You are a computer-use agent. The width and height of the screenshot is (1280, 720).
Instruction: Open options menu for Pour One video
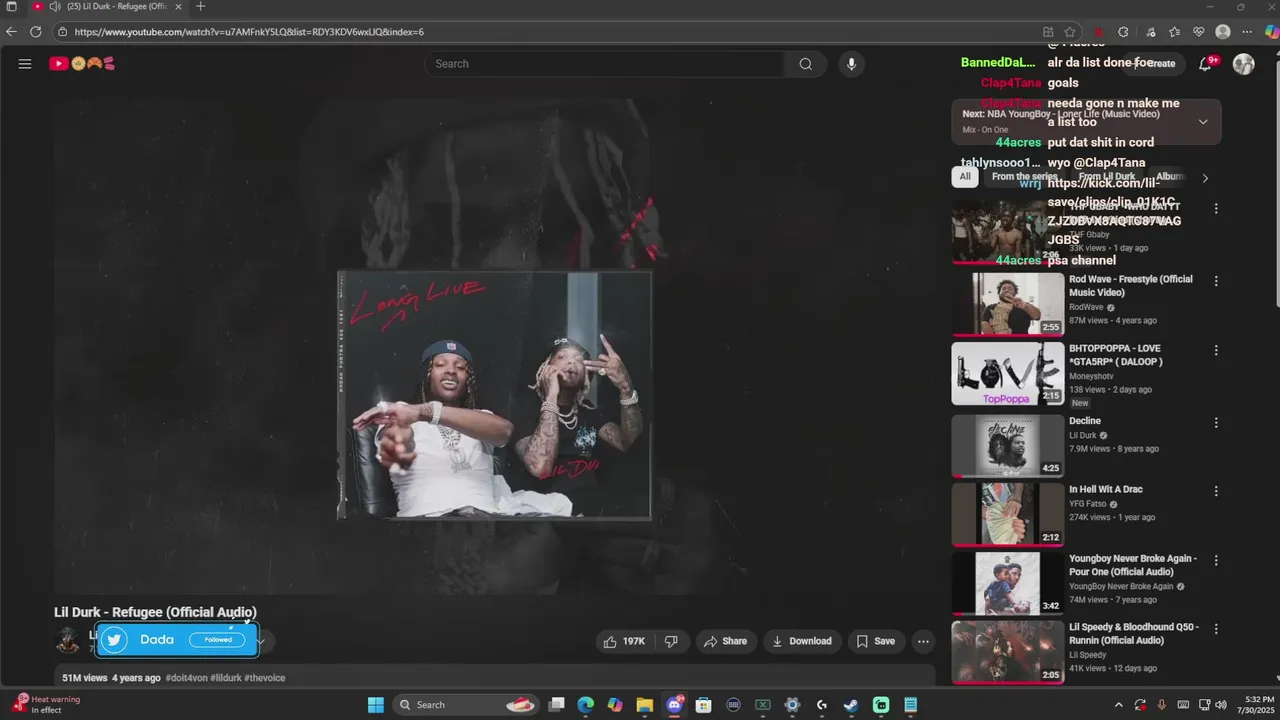pyautogui.click(x=1216, y=560)
